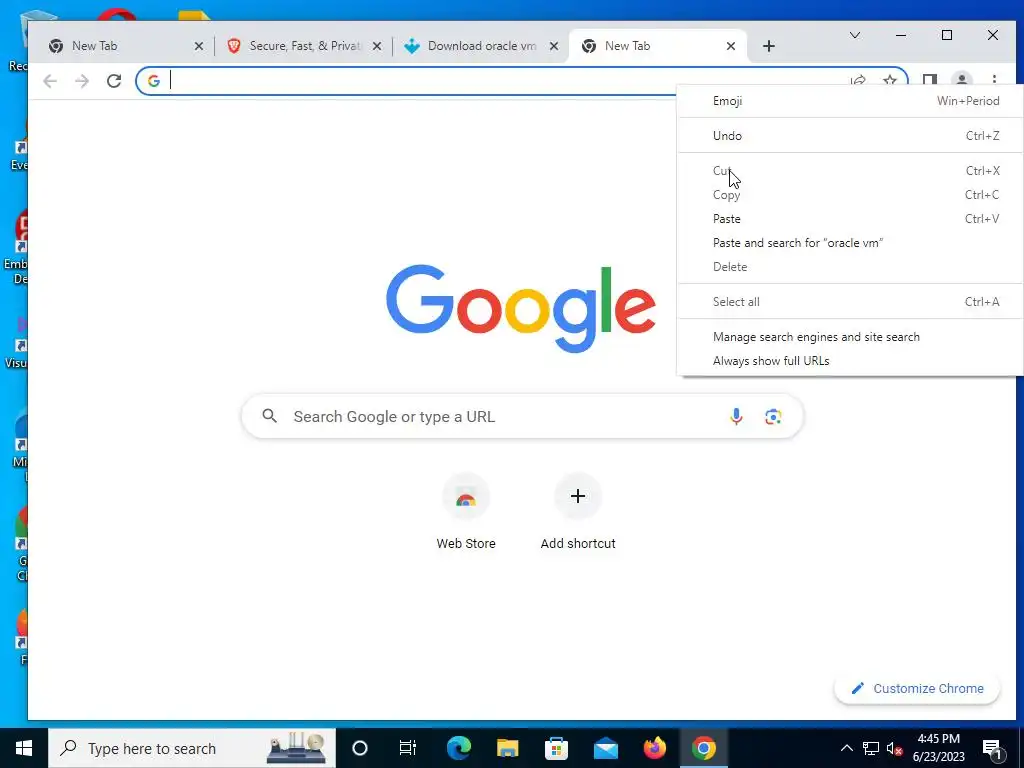Click the Add shortcut plus tile
The image size is (1024, 768).
point(578,513)
